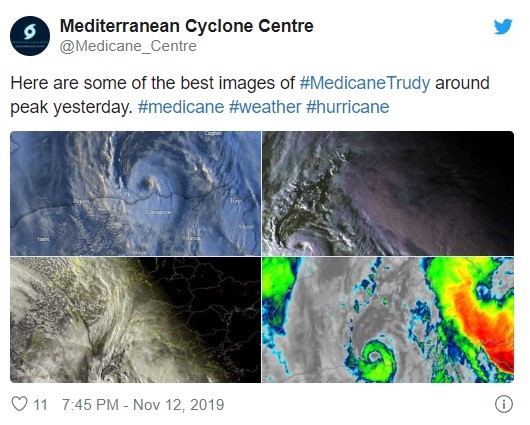Click the 11 likes count
Image resolution: width=530 pixels, height=425 pixels.
40,404
